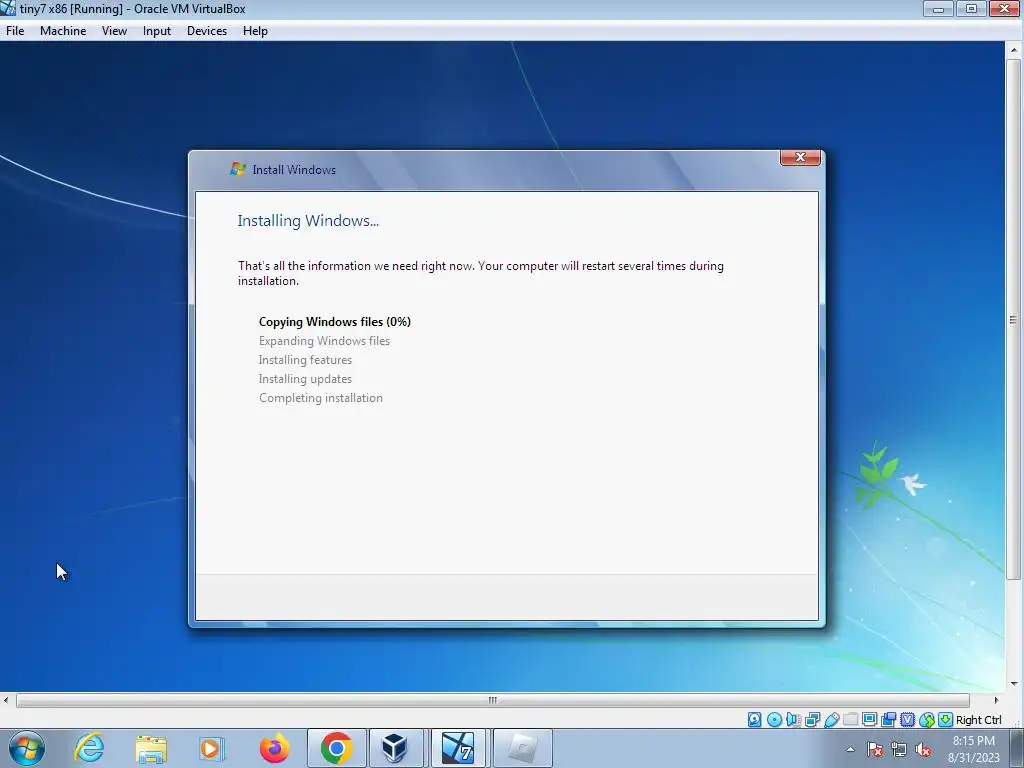
Task: Click the vertical scrollbar up arrow
Action: click(1014, 50)
